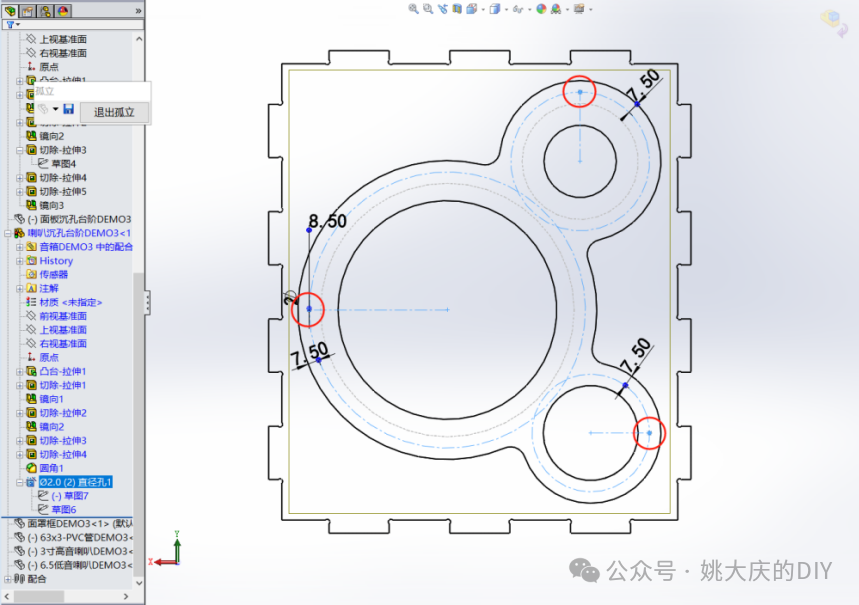Viewport: 859px width, 605px height.
Task: Open the View Settings dropdown arrow
Action: [591, 9]
